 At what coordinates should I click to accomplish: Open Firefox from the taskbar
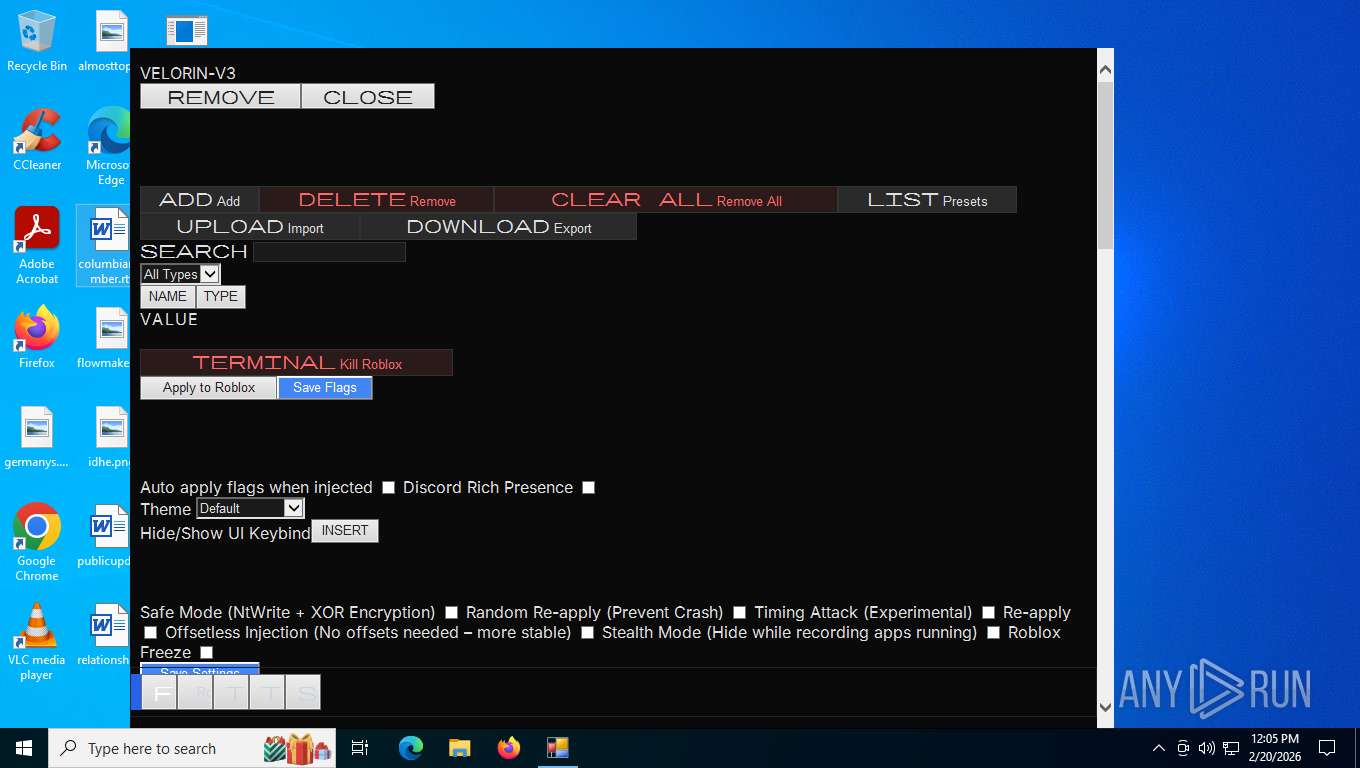(509, 748)
